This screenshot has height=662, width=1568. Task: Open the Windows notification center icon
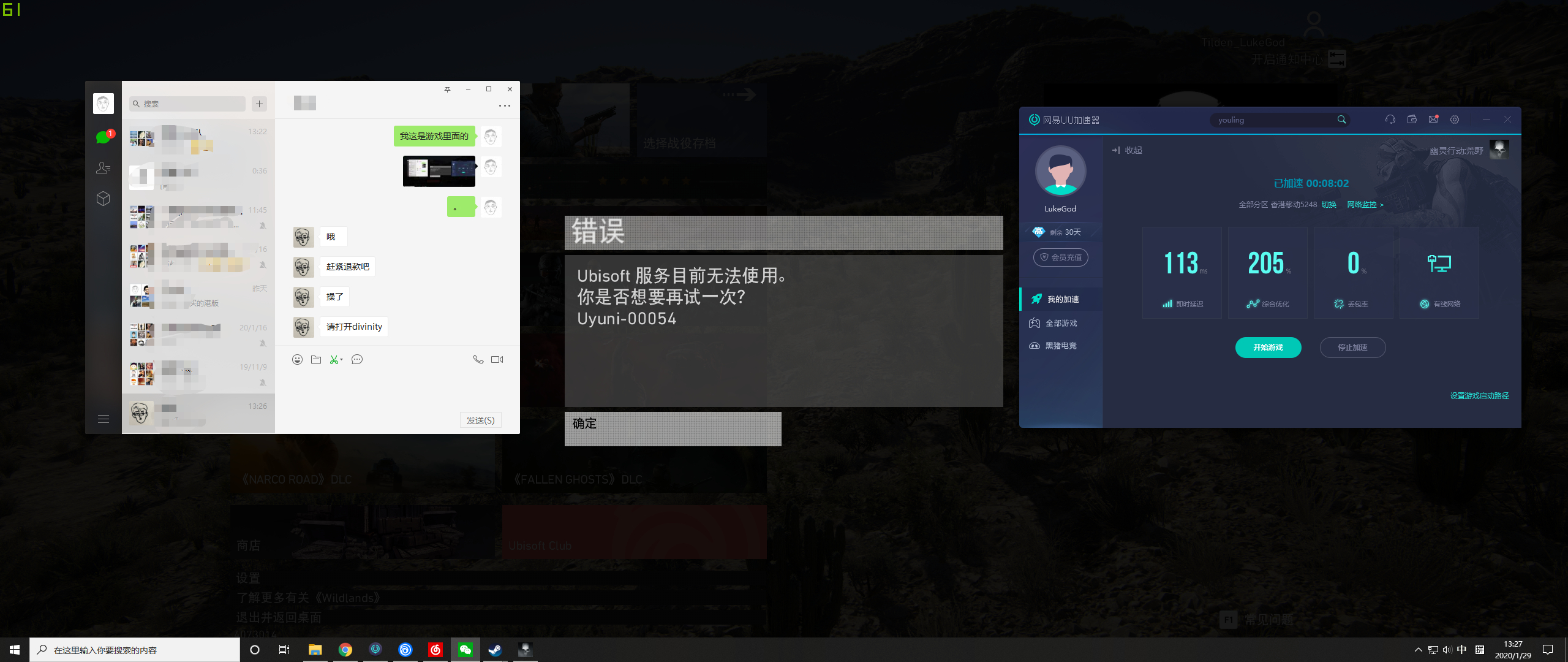pos(1548,650)
